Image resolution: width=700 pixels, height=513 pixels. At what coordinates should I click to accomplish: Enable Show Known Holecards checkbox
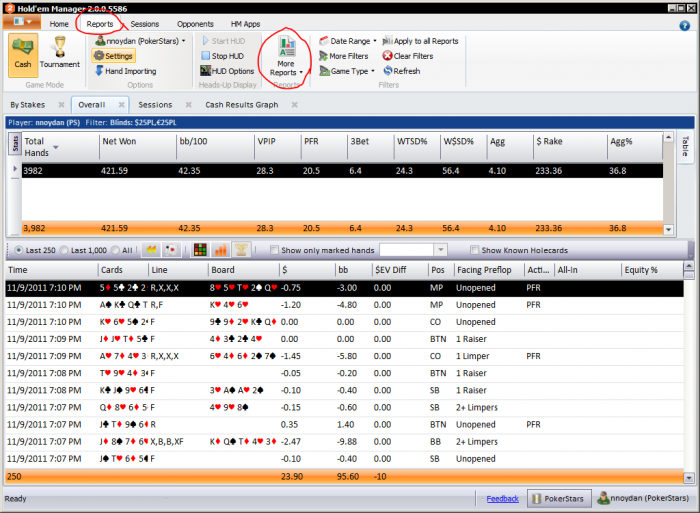point(475,250)
